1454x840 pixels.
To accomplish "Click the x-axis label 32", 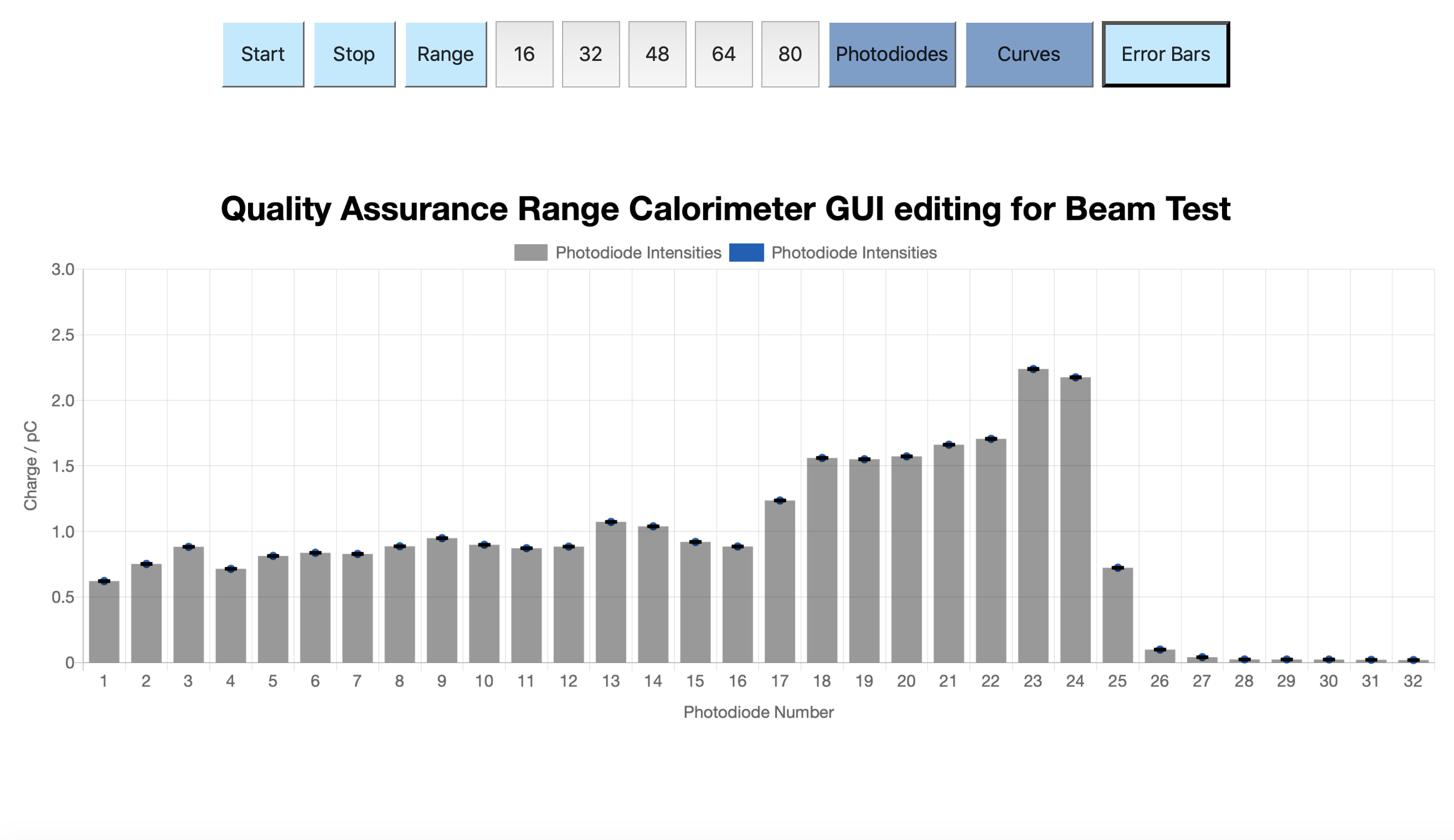I will pos(1412,681).
